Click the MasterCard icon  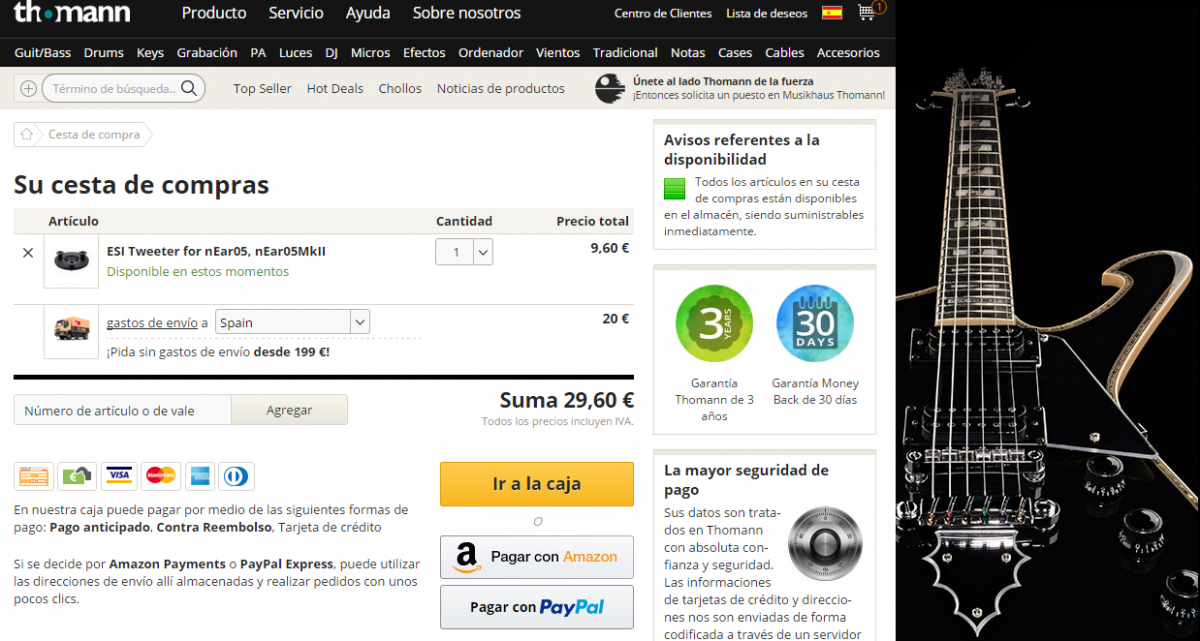pos(160,476)
